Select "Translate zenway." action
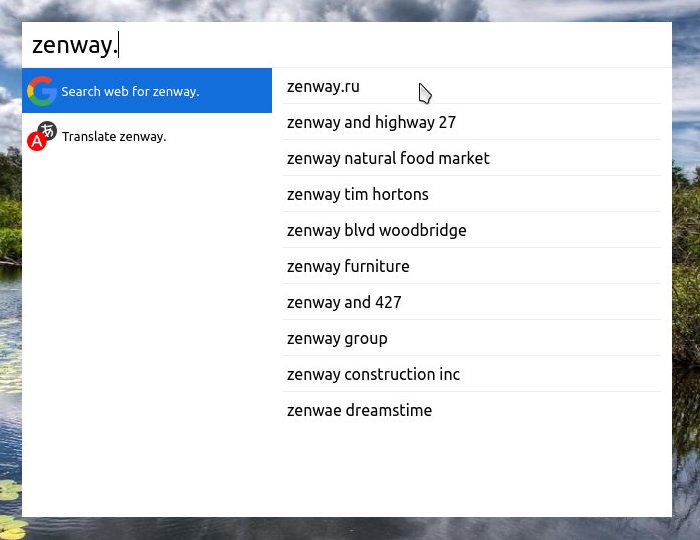700x540 pixels. point(147,136)
